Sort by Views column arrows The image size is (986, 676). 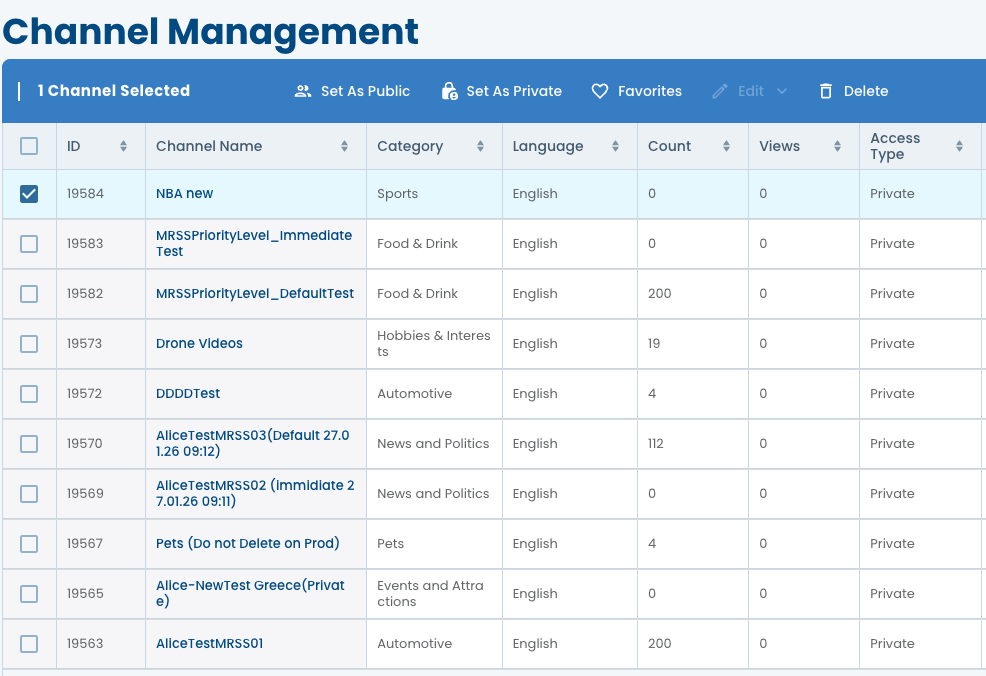click(x=837, y=146)
